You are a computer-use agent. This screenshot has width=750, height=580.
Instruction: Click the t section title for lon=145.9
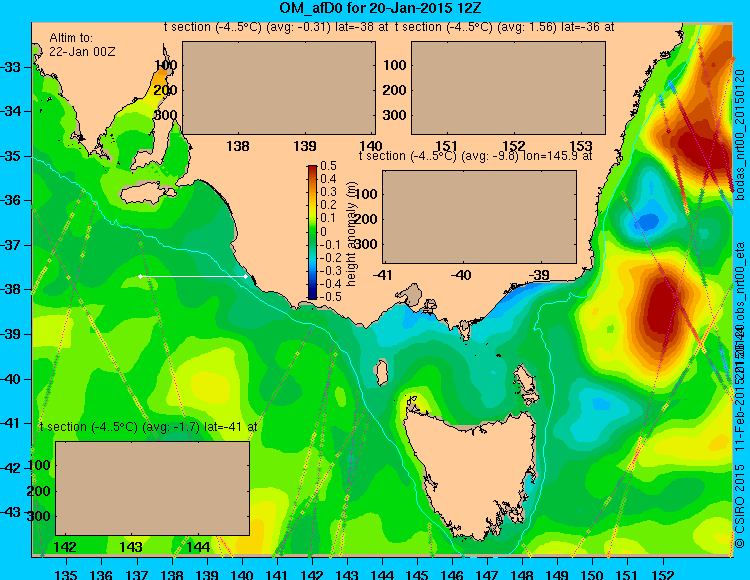pyautogui.click(x=475, y=156)
